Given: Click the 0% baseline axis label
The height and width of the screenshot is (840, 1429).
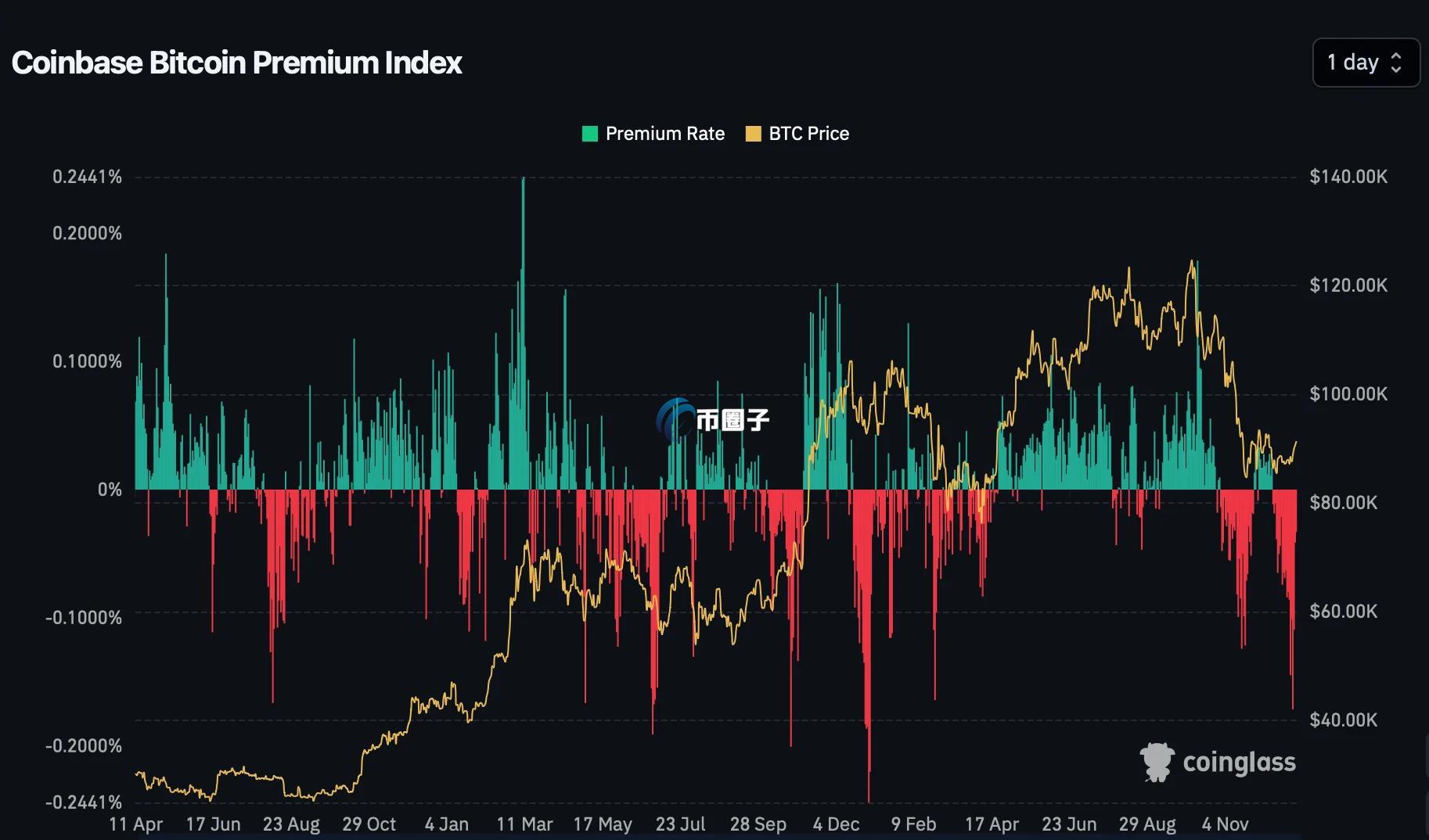Looking at the screenshot, I should click(x=110, y=490).
